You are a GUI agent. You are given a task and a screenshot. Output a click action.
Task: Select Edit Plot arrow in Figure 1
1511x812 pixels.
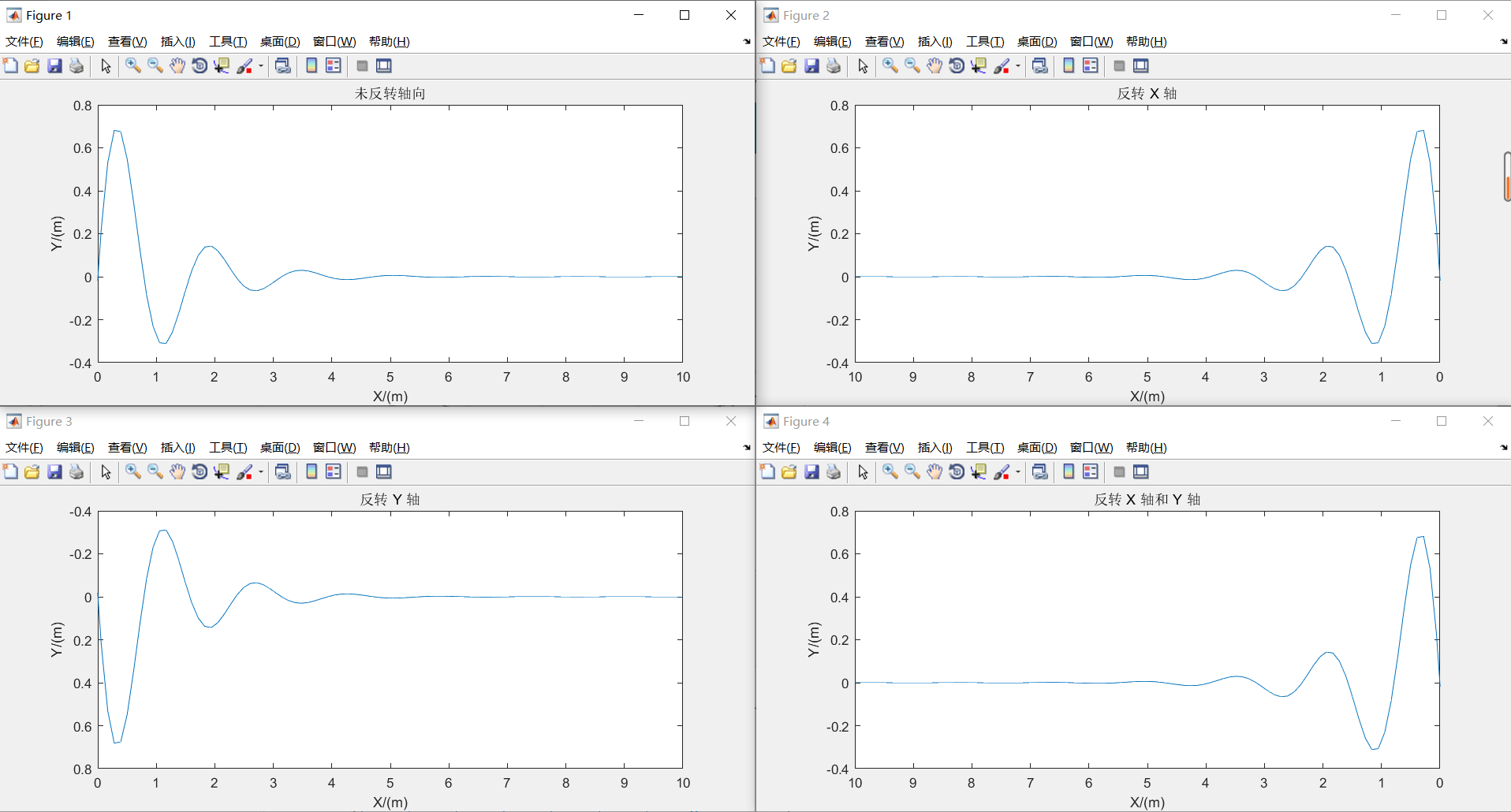tap(106, 65)
